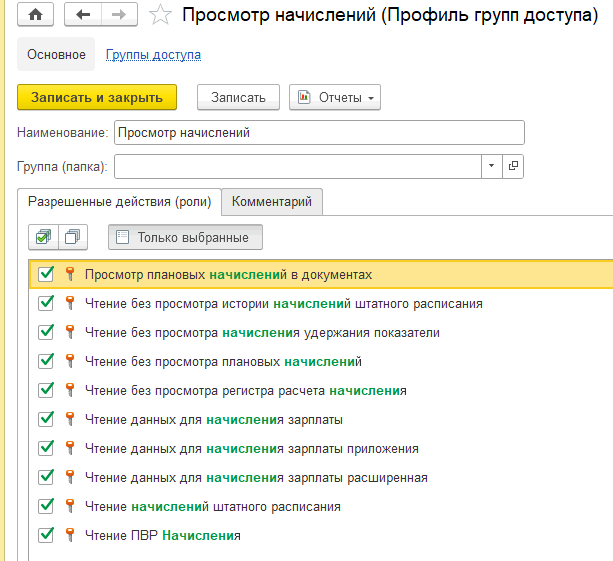Screen dimensions: 613x561
Task: Uncheck Просмотр плановых начислений в документах
Action: (x=46, y=274)
